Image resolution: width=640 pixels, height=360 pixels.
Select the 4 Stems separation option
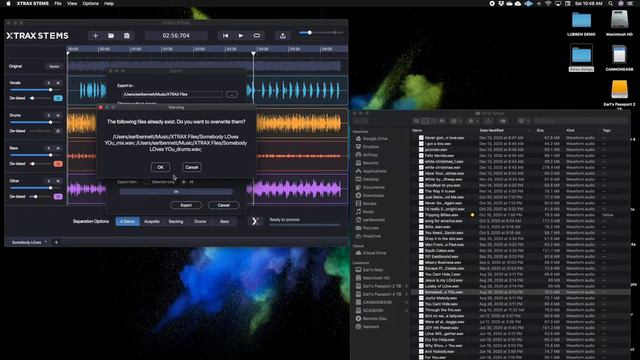(127, 221)
